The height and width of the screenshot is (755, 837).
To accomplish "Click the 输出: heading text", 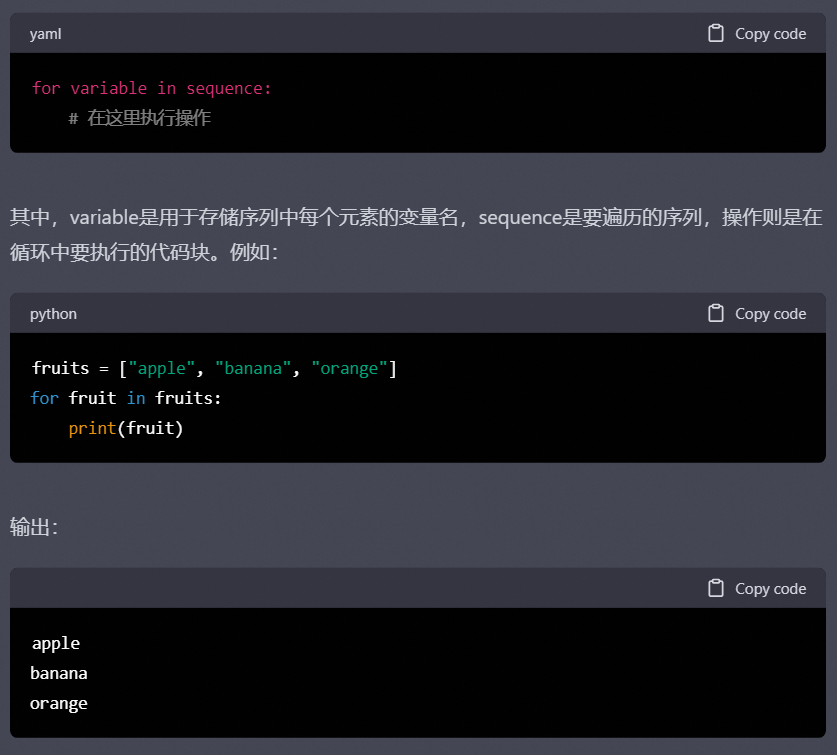I will coord(34,527).
